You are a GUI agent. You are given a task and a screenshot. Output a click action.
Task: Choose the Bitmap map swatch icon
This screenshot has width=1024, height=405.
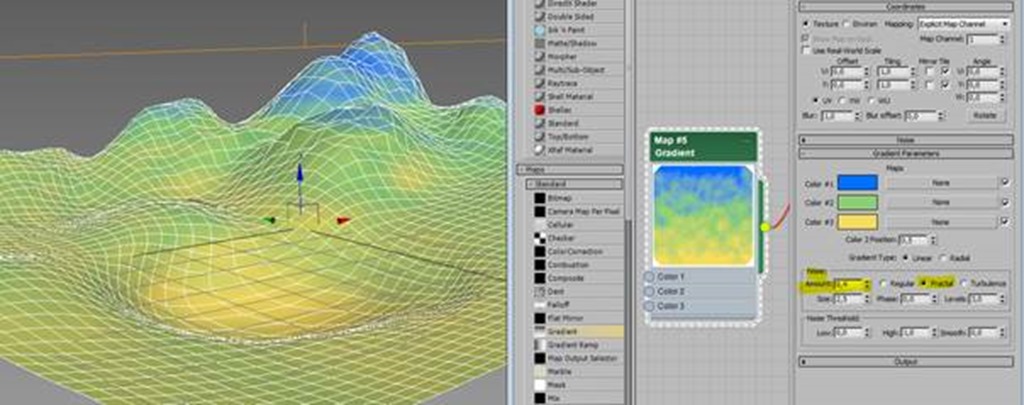[539, 199]
